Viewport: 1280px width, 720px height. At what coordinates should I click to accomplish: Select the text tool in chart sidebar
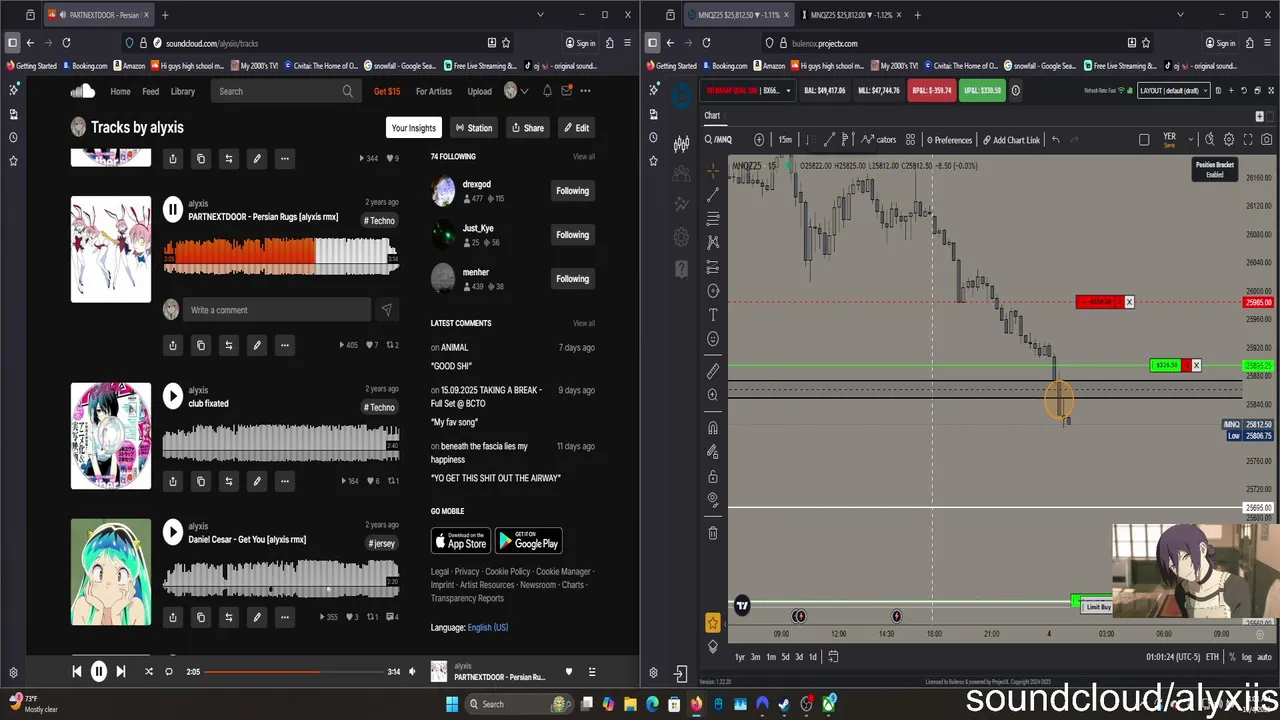tap(713, 315)
